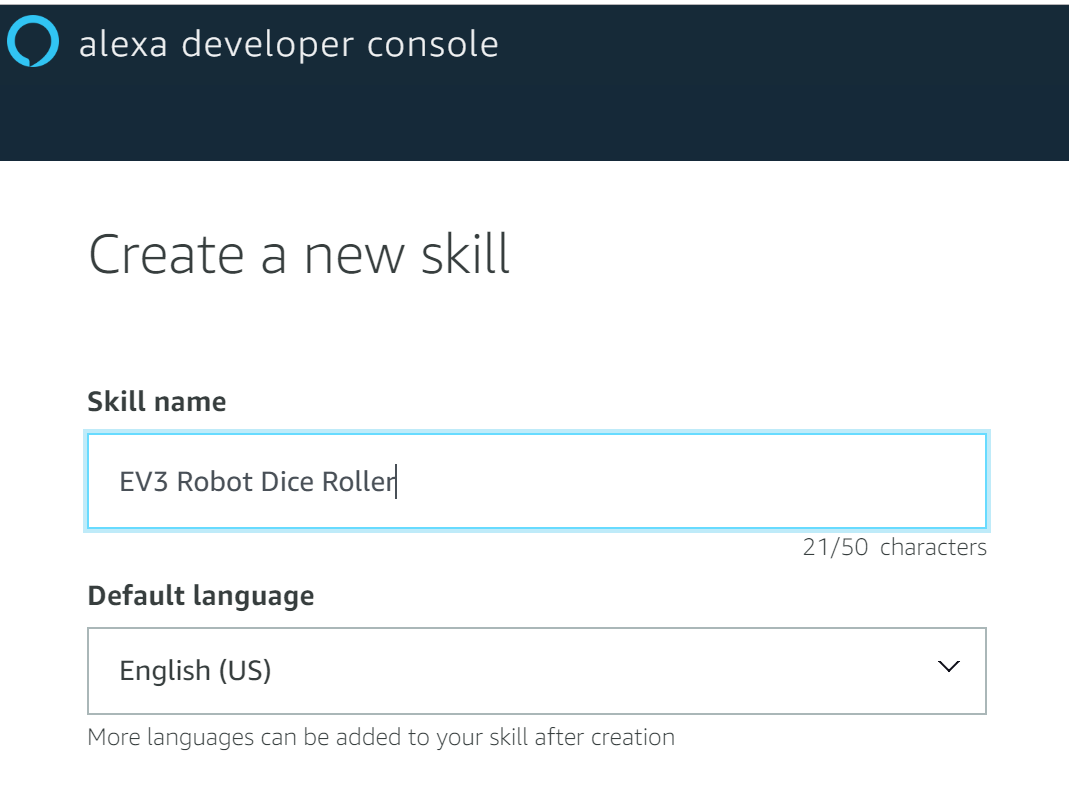Open the alexa developer console home link
Screen dimensions: 1069x797
pyautogui.click(x=288, y=44)
